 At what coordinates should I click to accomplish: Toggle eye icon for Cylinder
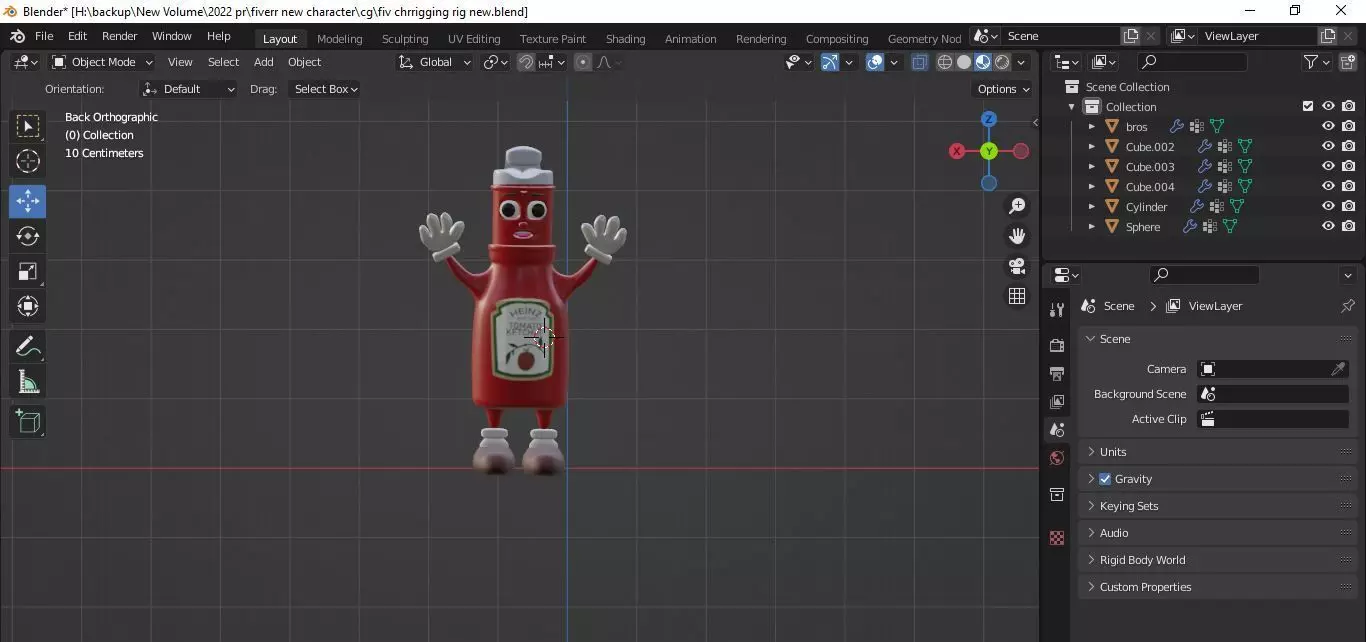tap(1328, 207)
